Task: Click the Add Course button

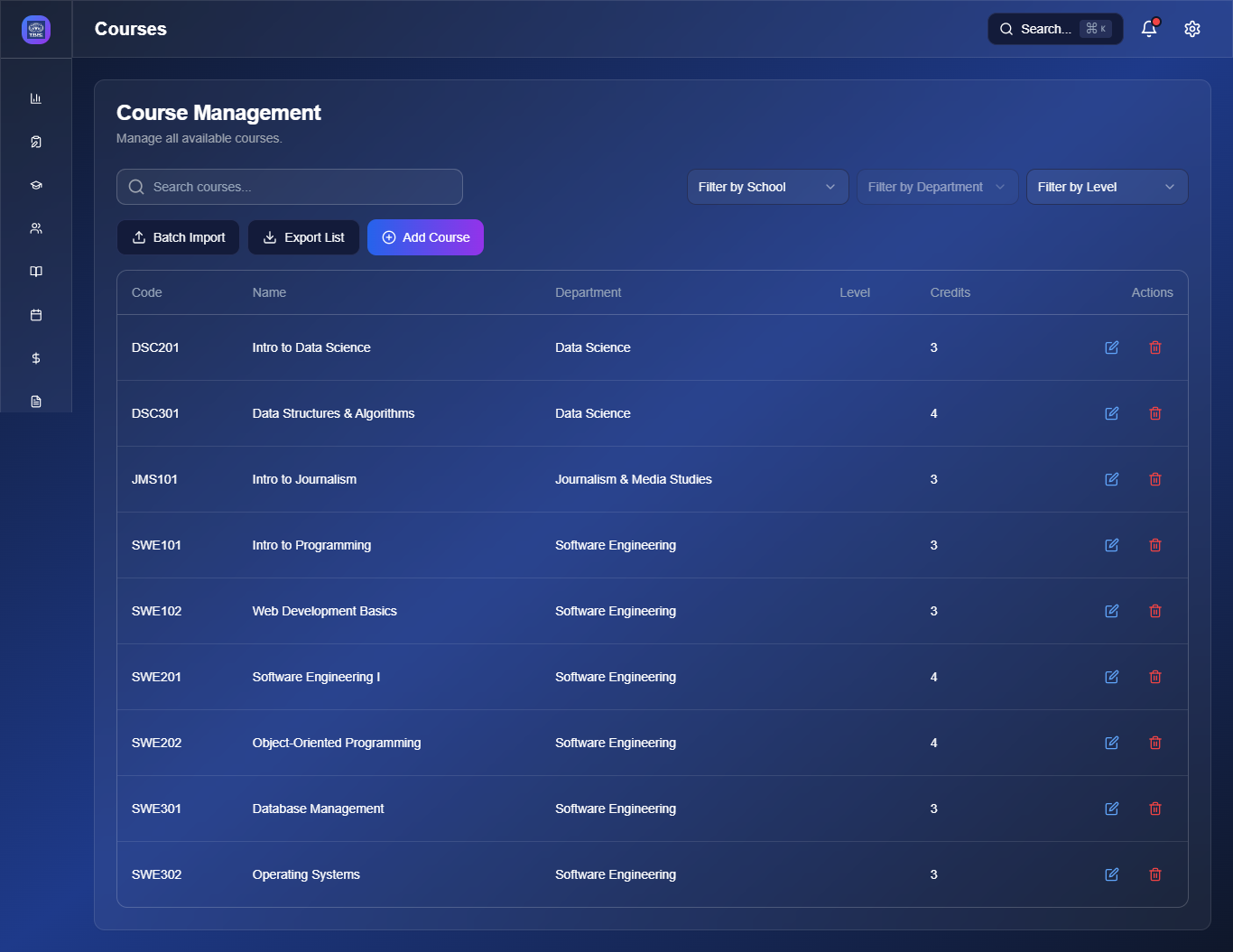Action: 425,237
